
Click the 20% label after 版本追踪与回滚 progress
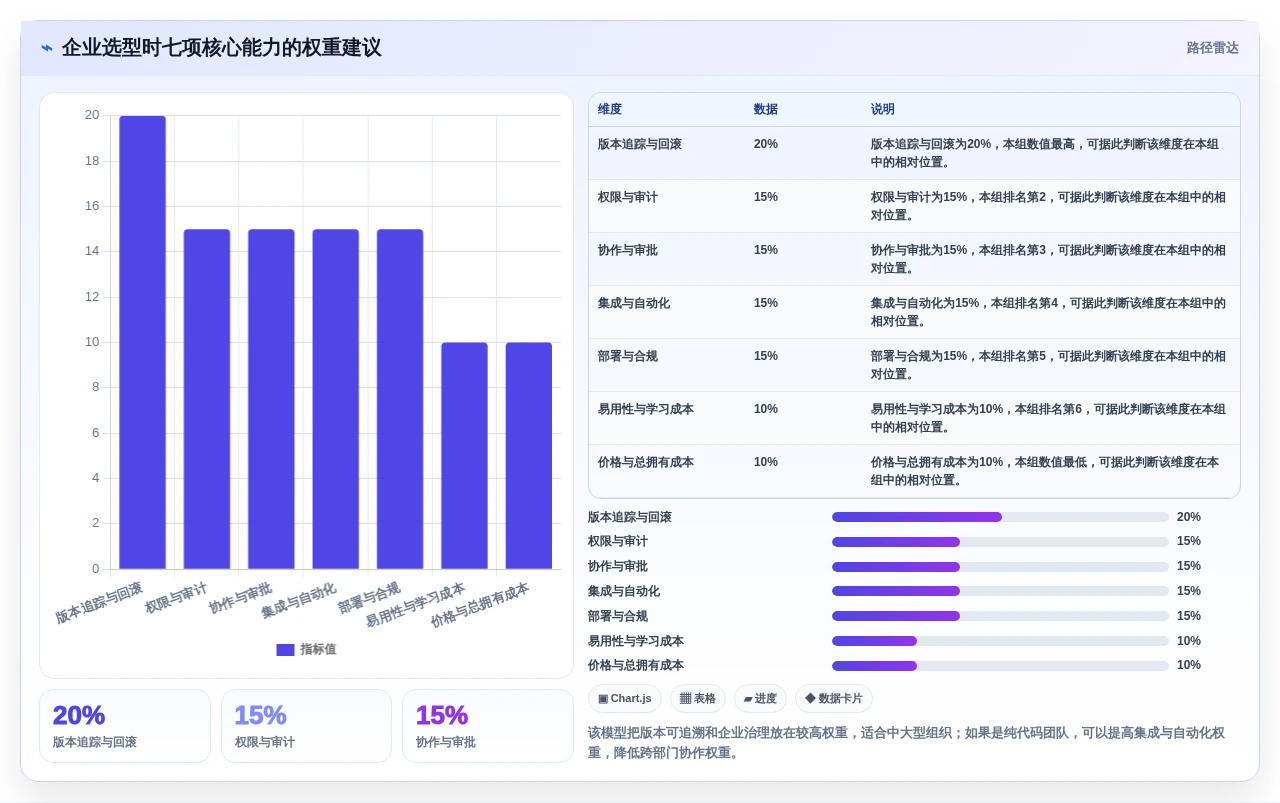pos(1189,517)
